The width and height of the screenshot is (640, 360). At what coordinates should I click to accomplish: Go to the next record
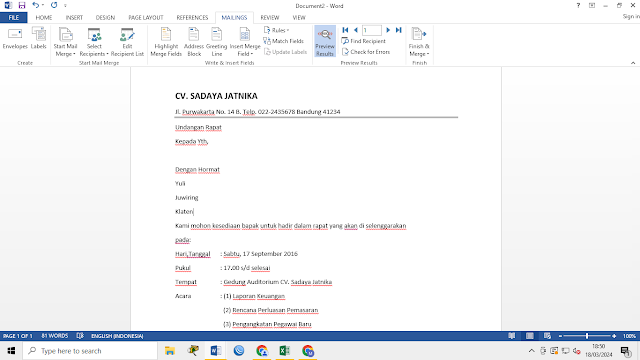coord(388,30)
